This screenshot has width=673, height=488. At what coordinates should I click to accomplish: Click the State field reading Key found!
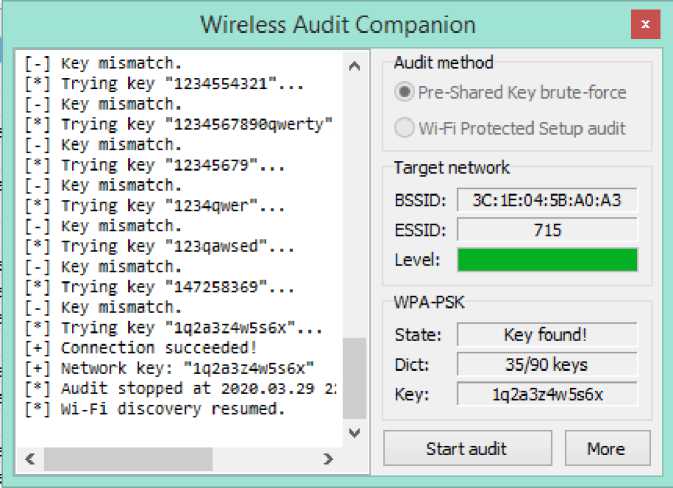547,334
